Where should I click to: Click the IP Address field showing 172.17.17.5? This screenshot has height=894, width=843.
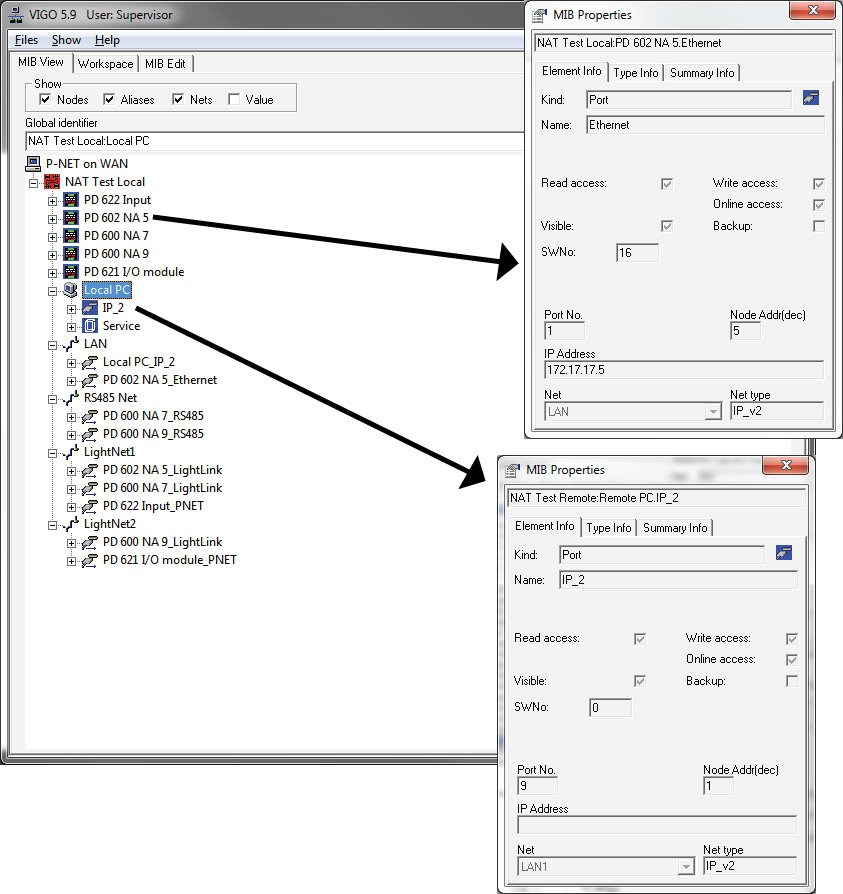684,370
